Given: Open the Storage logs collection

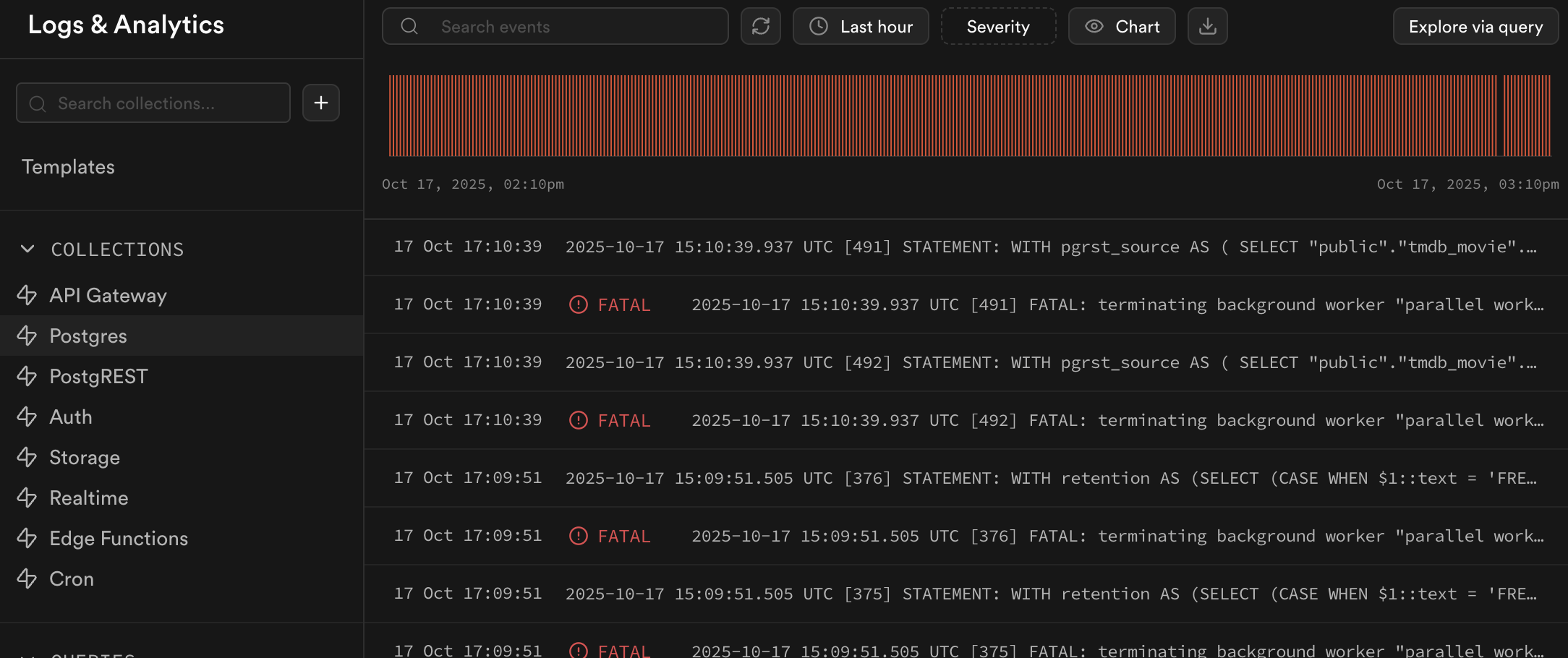Looking at the screenshot, I should pyautogui.click(x=182, y=457).
